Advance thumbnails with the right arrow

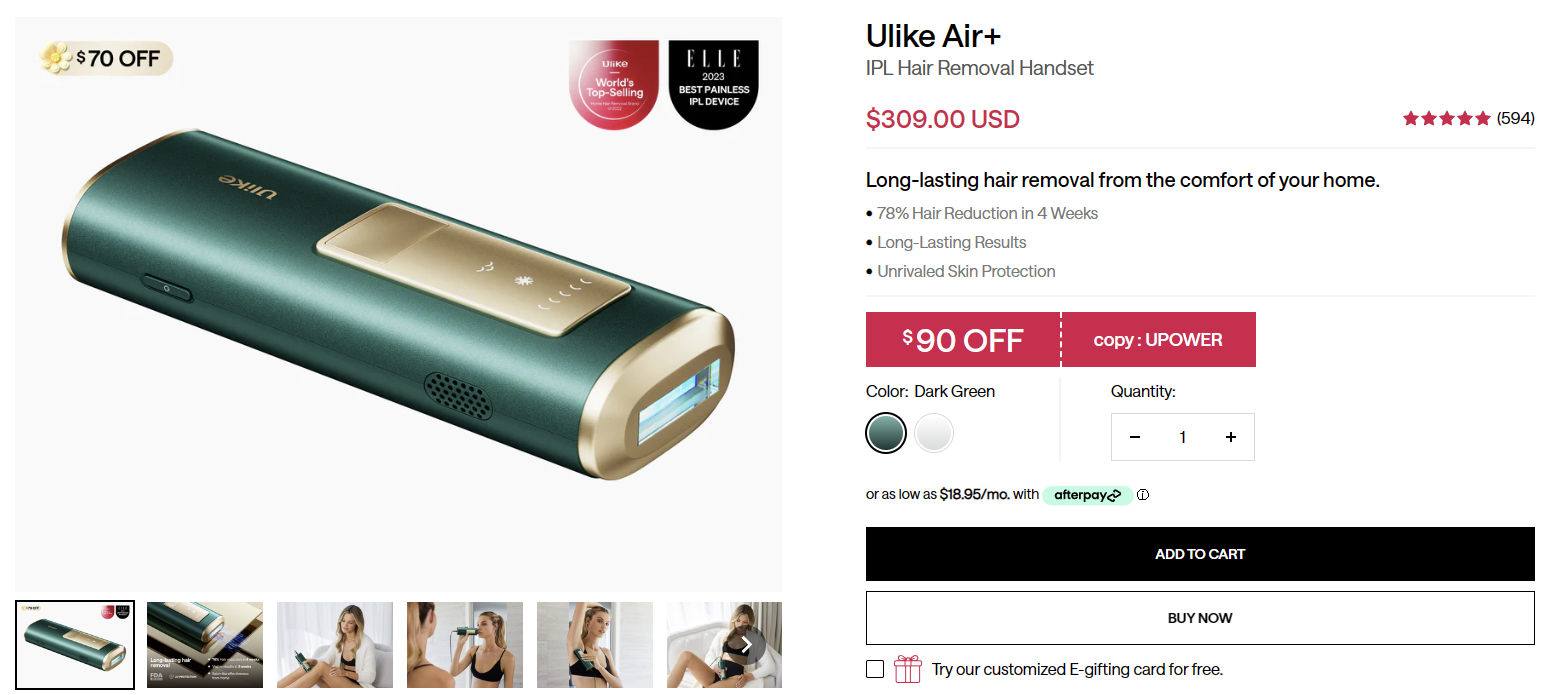click(x=745, y=645)
